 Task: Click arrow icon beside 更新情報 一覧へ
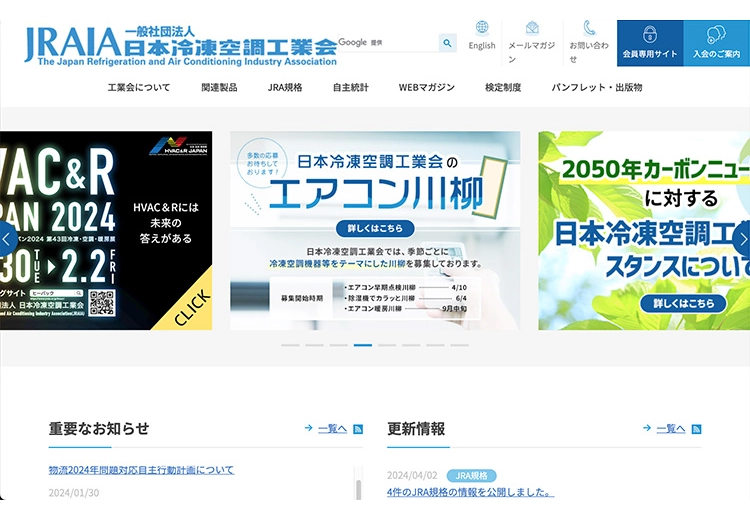tap(647, 428)
